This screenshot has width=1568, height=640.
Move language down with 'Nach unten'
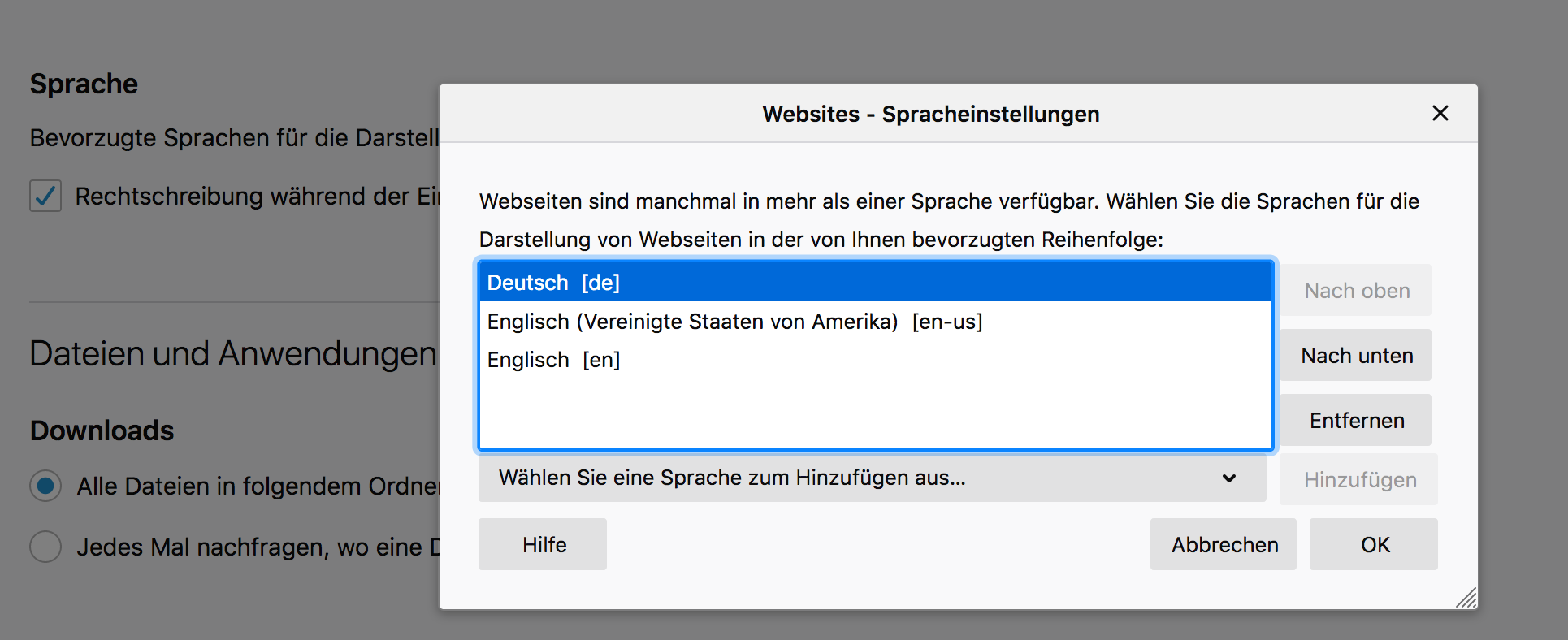[x=1356, y=356]
